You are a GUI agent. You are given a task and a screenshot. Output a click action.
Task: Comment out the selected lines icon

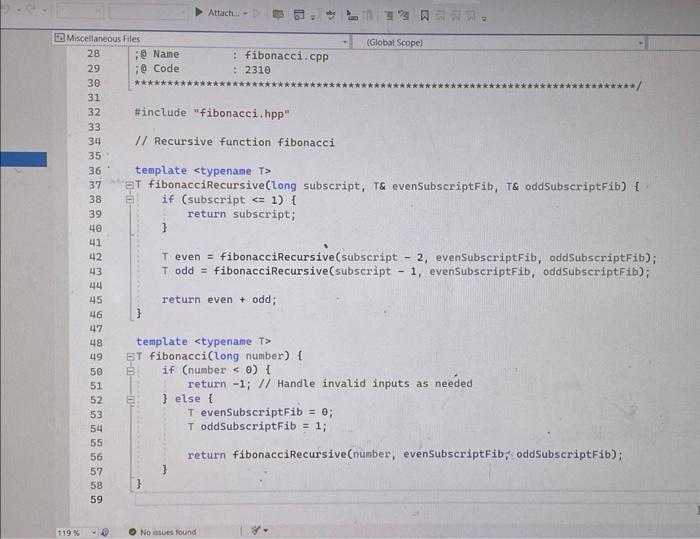389,16
